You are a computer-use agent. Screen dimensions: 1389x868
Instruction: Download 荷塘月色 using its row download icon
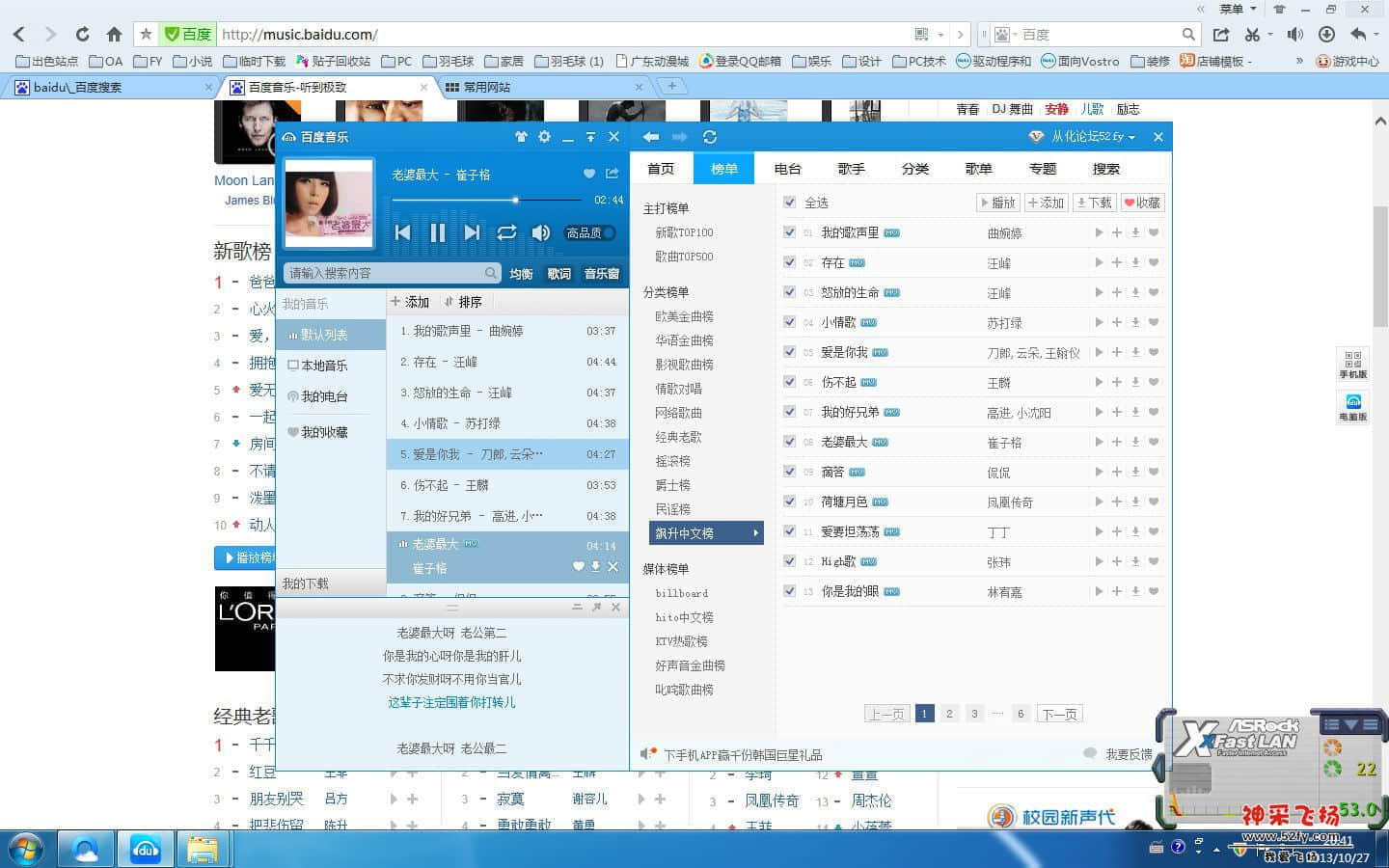1135,502
